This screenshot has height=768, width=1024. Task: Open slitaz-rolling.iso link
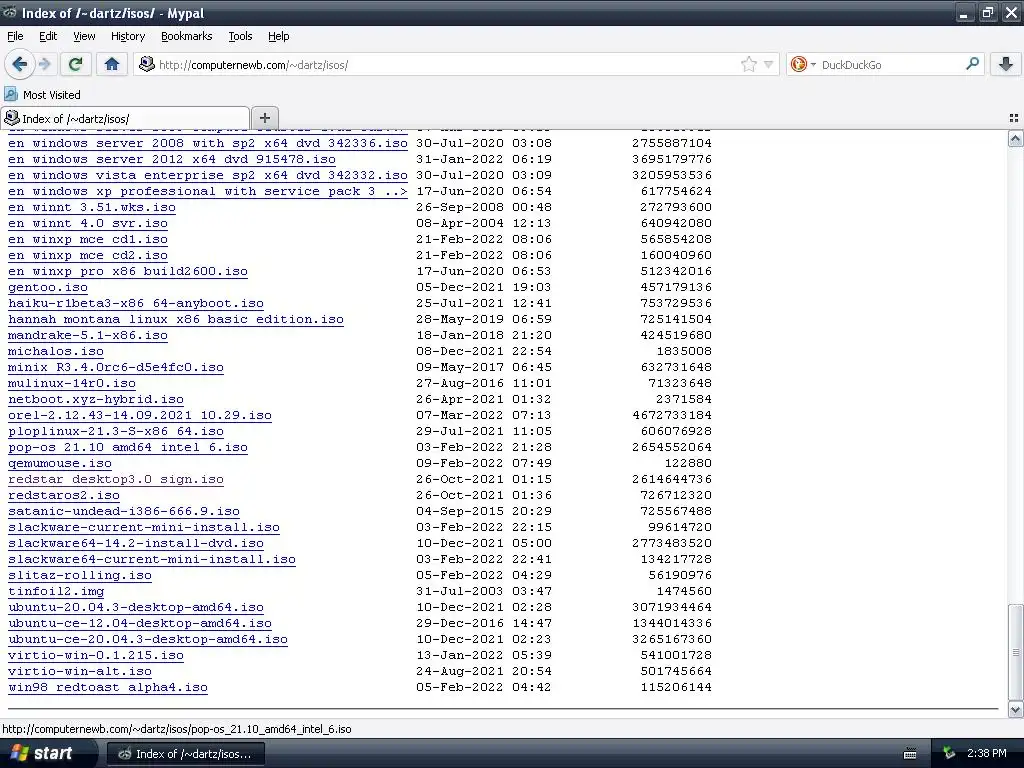[80, 575]
